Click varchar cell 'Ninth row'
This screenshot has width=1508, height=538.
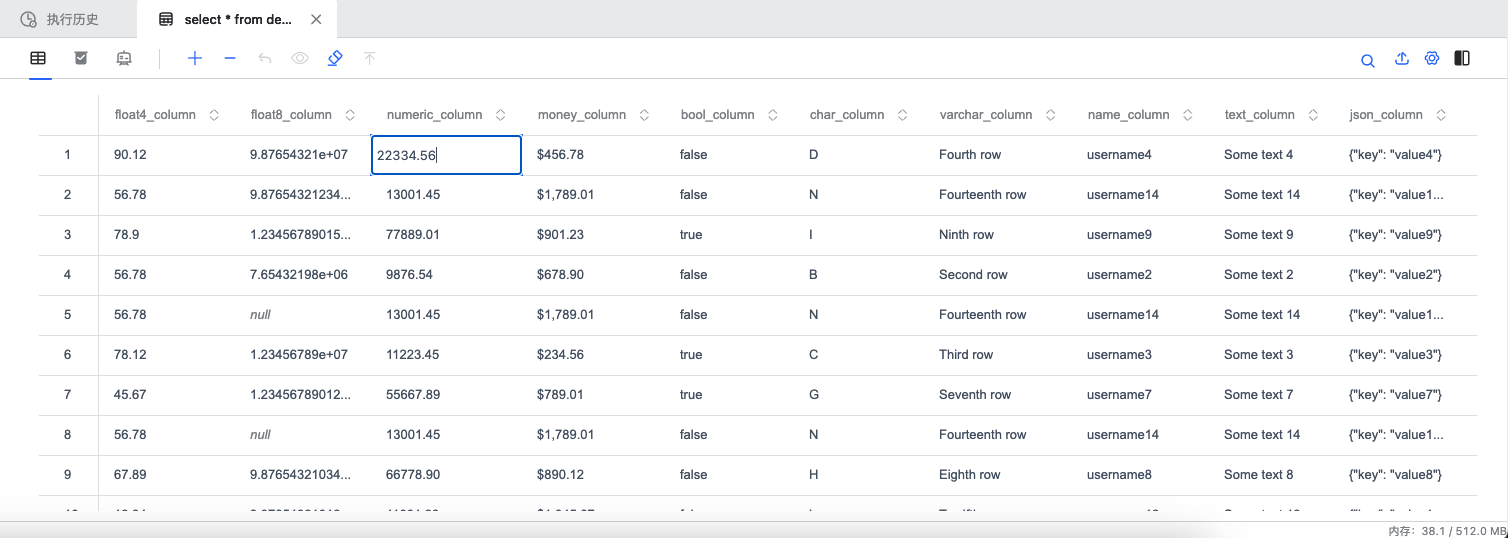tap(966, 235)
